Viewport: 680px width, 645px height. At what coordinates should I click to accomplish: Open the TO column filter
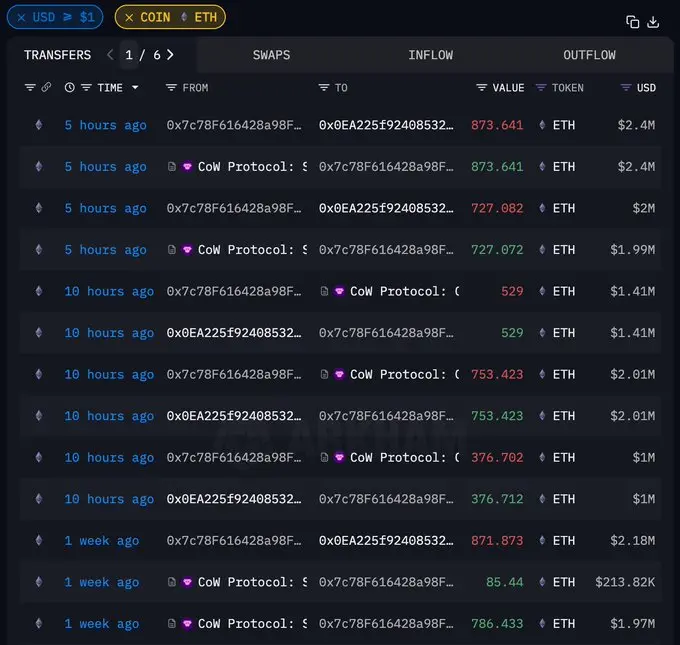point(324,88)
